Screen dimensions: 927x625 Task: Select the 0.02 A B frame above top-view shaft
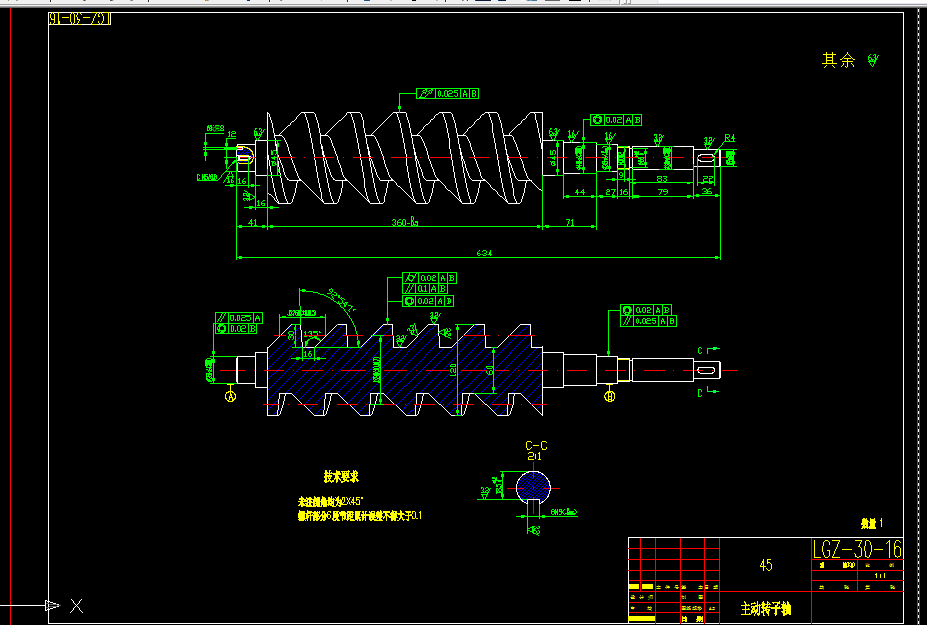616,120
